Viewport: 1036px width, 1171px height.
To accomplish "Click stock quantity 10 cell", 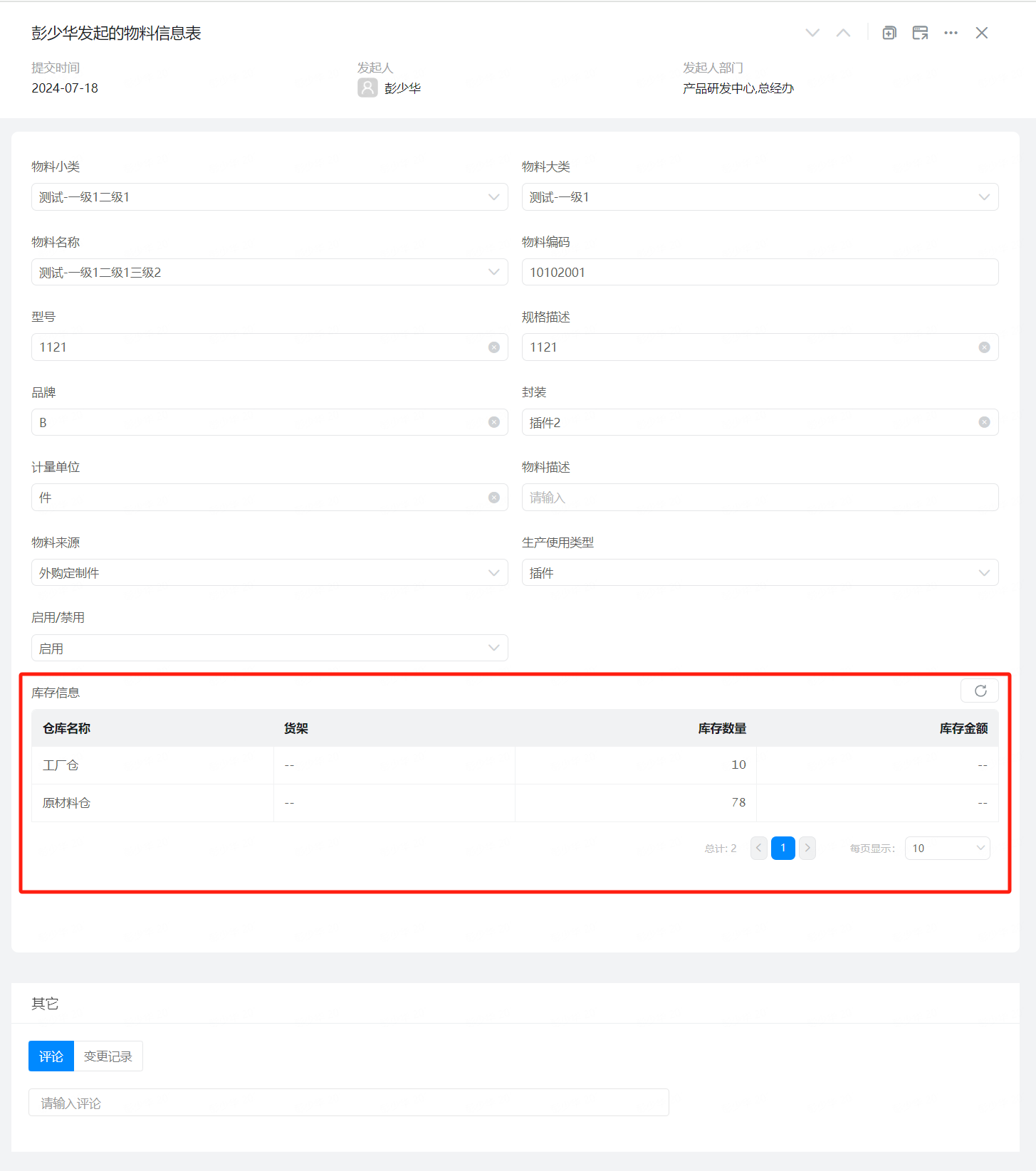I will [x=636, y=765].
